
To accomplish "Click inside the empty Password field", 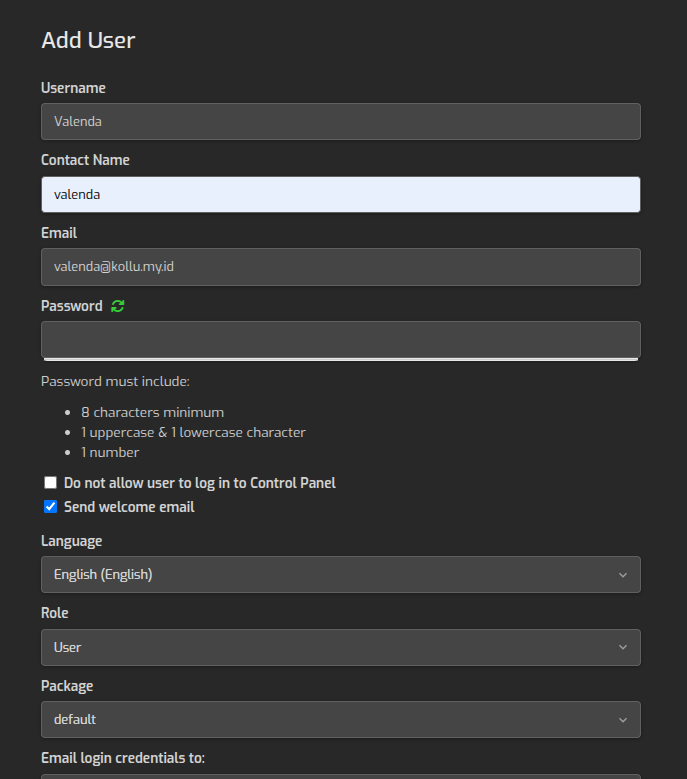I will [x=340, y=338].
